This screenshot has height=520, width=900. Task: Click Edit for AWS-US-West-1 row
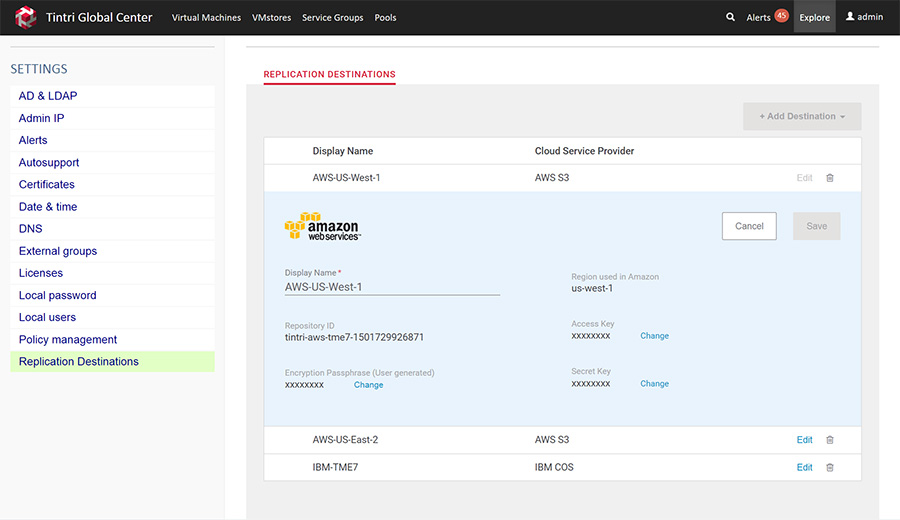(804, 178)
